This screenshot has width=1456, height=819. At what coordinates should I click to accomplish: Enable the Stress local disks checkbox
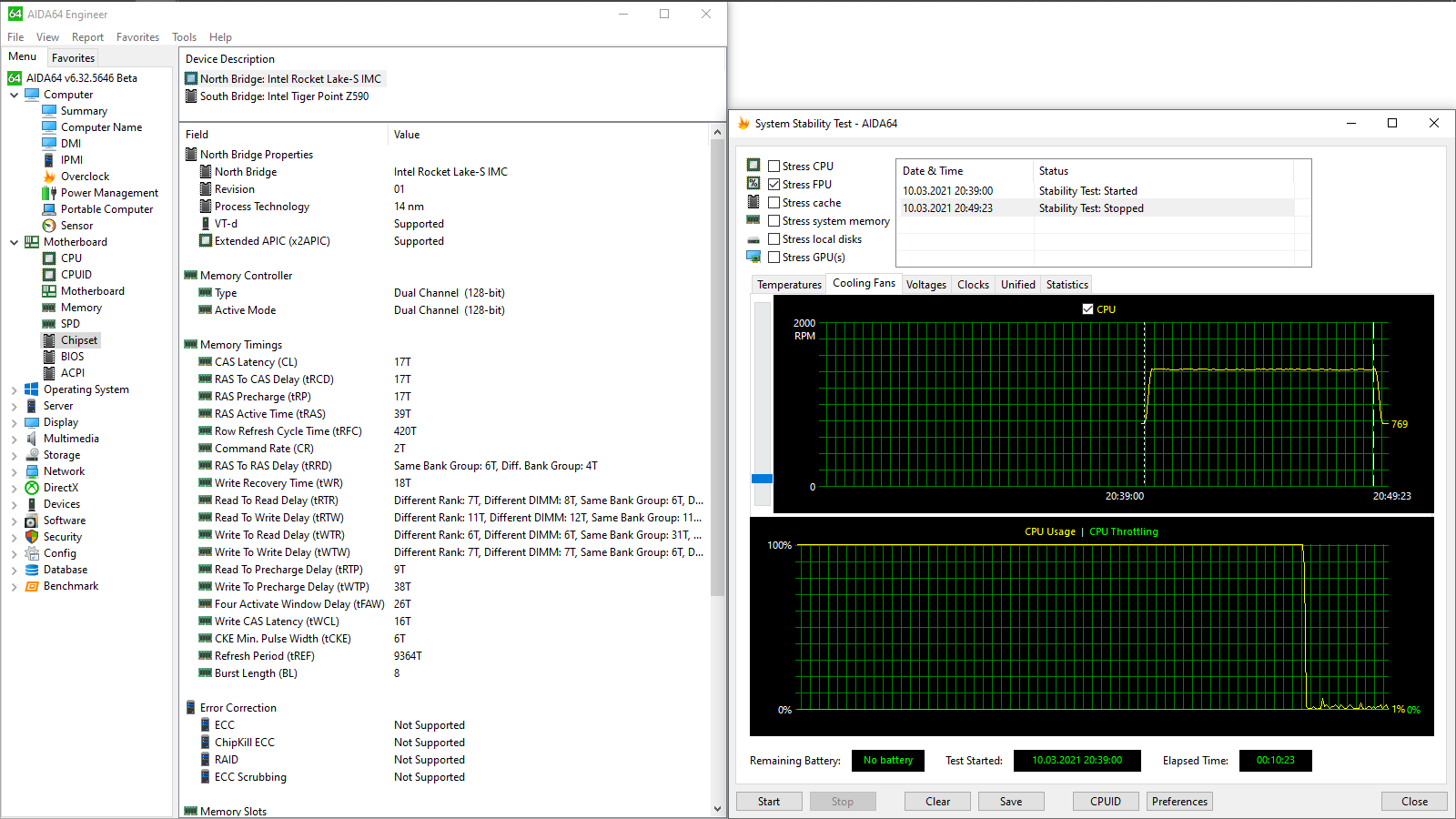click(773, 239)
